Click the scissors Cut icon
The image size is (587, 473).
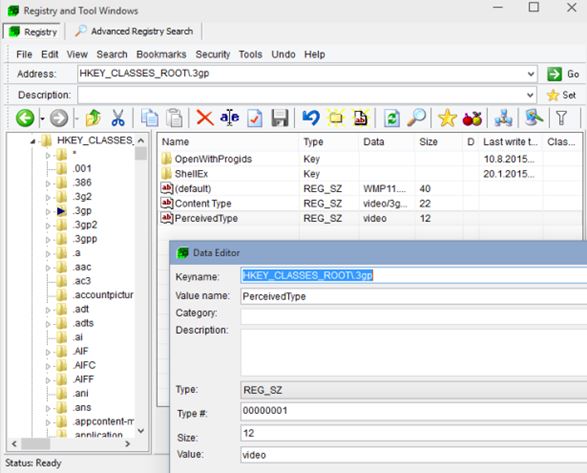click(x=118, y=118)
